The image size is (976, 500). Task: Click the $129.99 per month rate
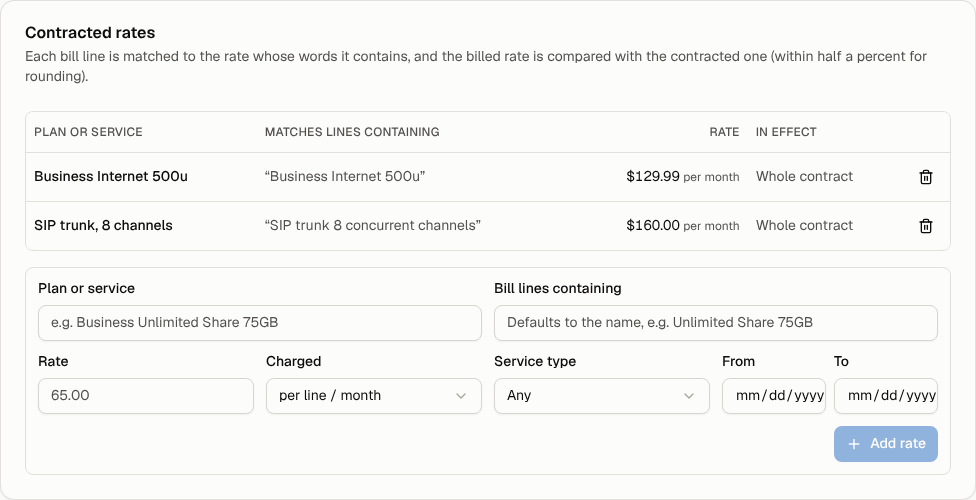(683, 176)
